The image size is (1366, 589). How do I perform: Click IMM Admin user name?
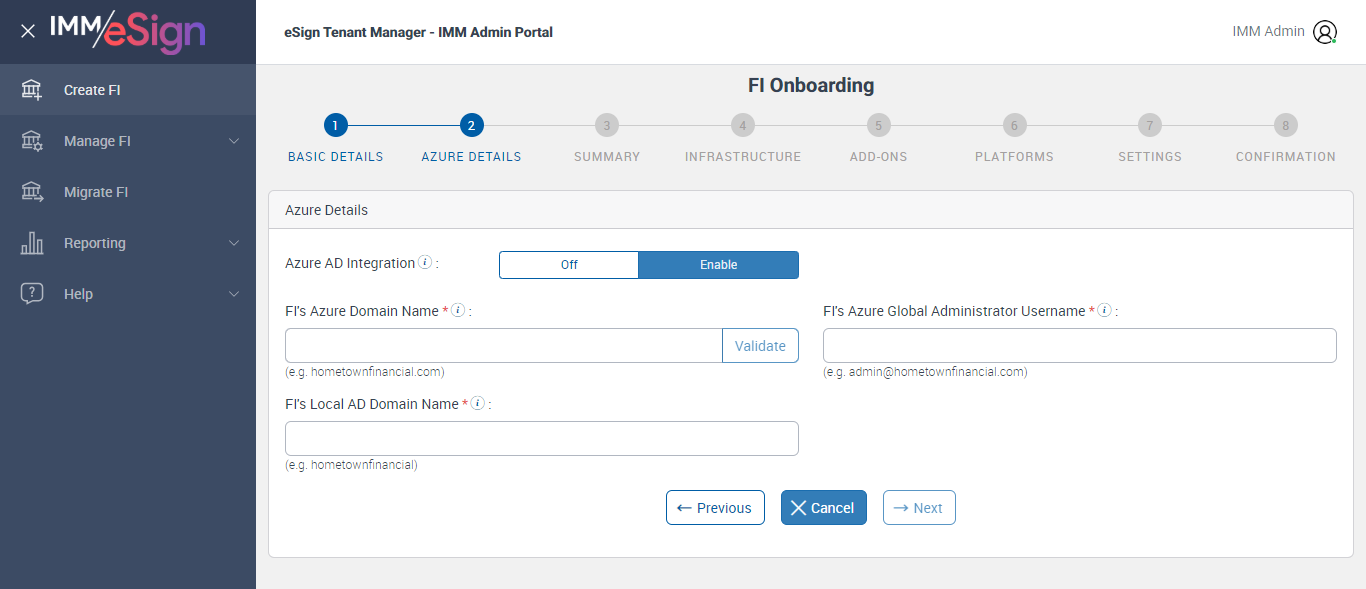(x=1268, y=31)
